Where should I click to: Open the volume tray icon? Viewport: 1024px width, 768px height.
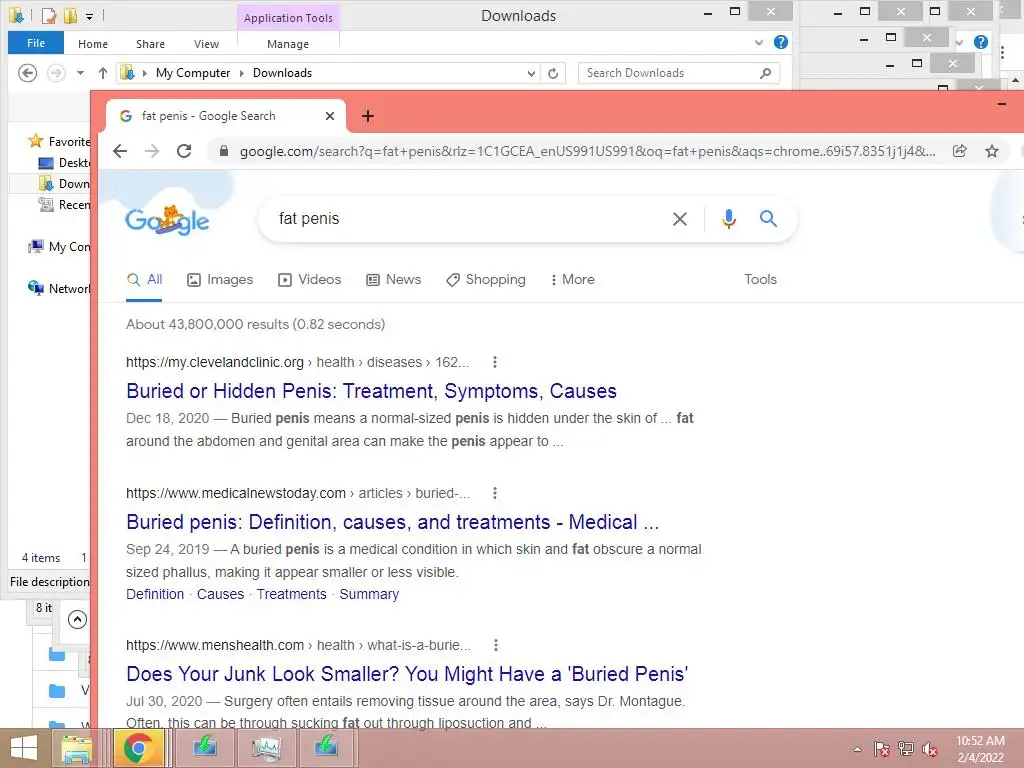pyautogui.click(x=929, y=749)
